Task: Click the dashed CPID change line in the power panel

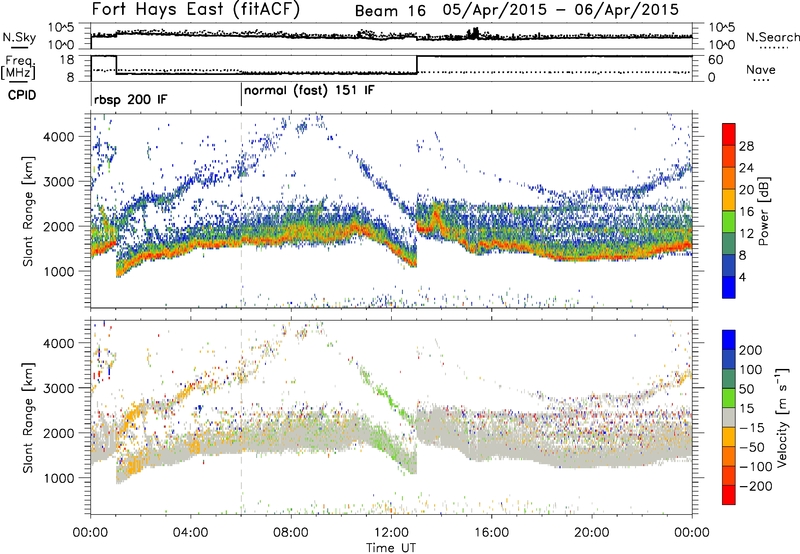Action: click(x=241, y=210)
